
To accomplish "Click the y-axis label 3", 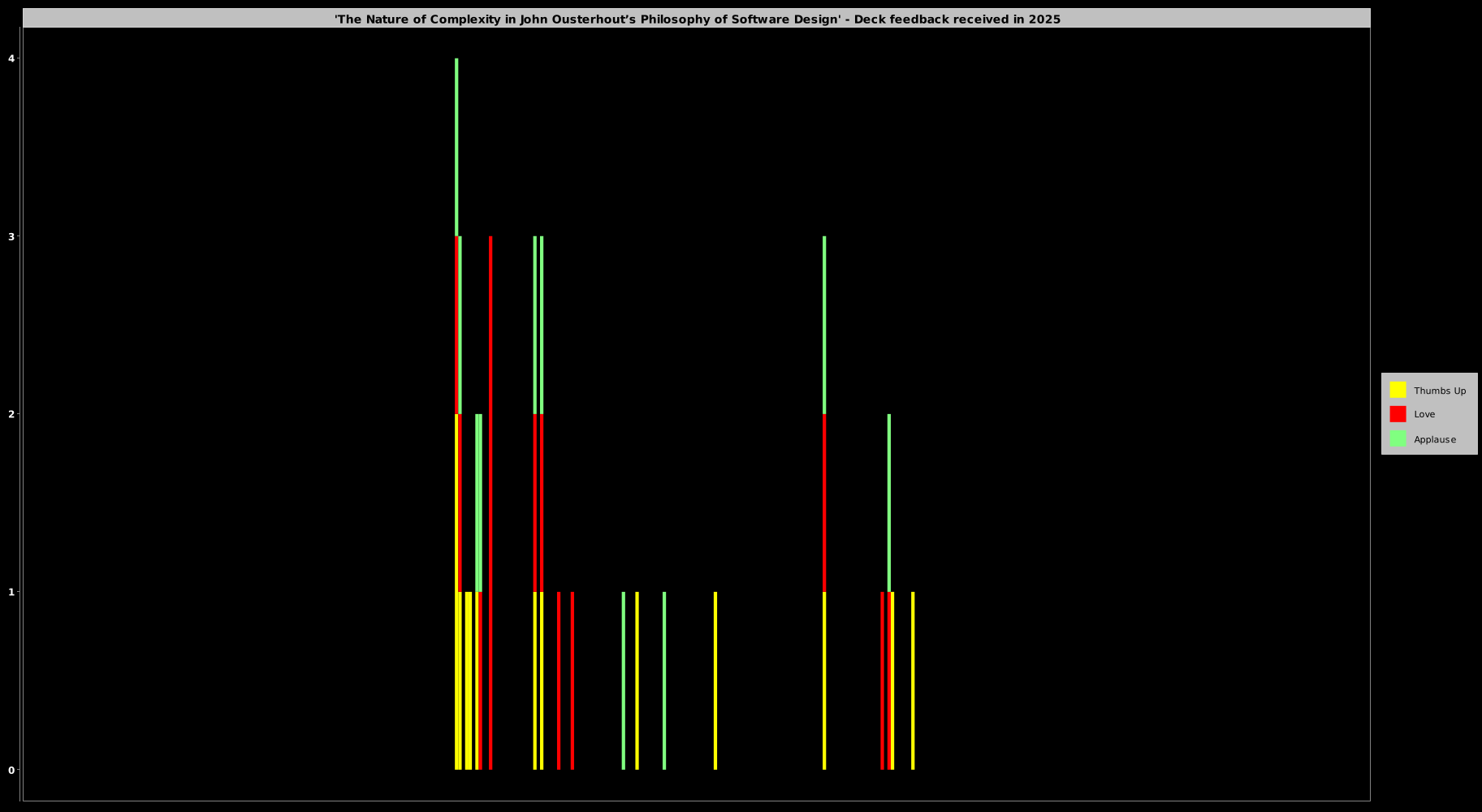I will click(11, 236).
